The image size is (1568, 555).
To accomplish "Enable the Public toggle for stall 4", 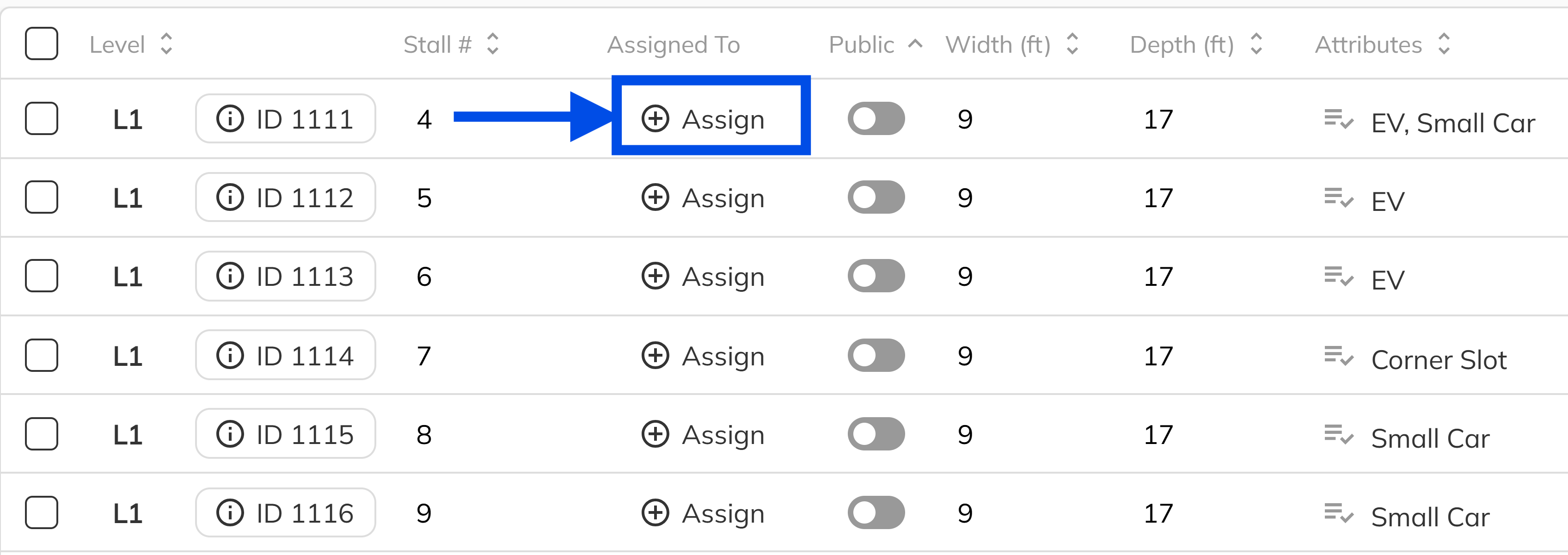I will pyautogui.click(x=876, y=118).
